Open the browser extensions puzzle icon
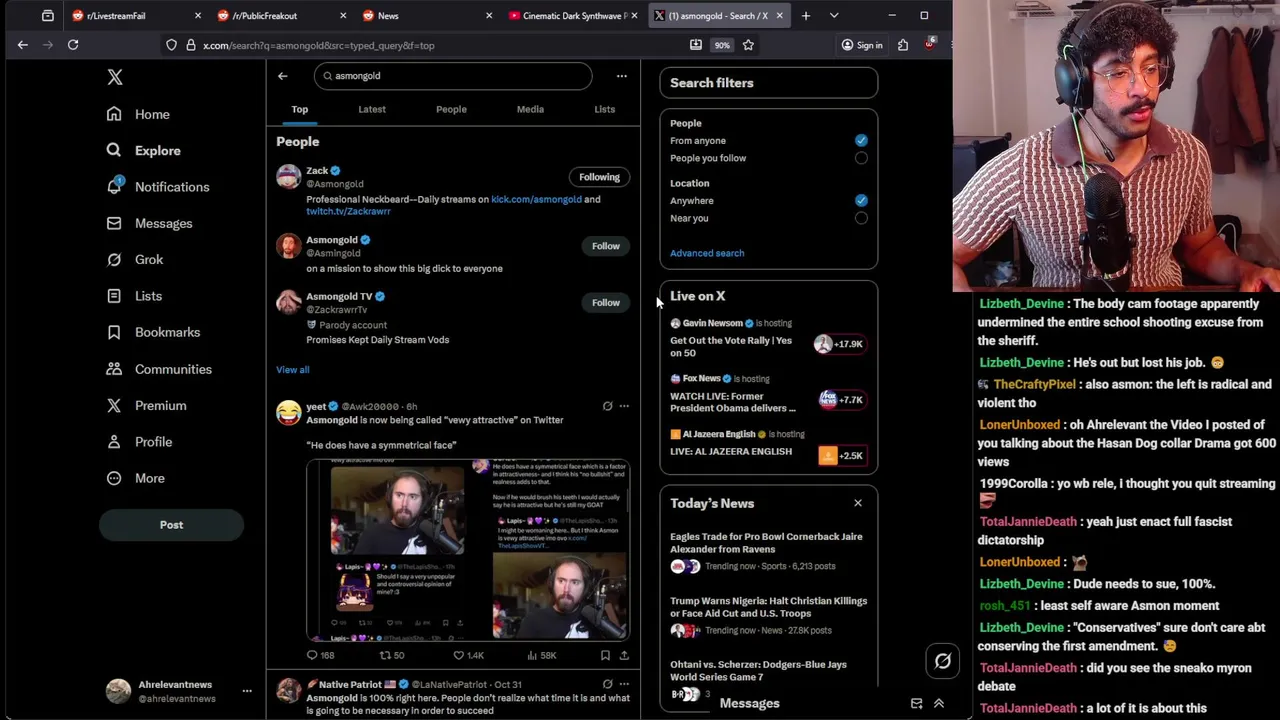 [x=902, y=45]
